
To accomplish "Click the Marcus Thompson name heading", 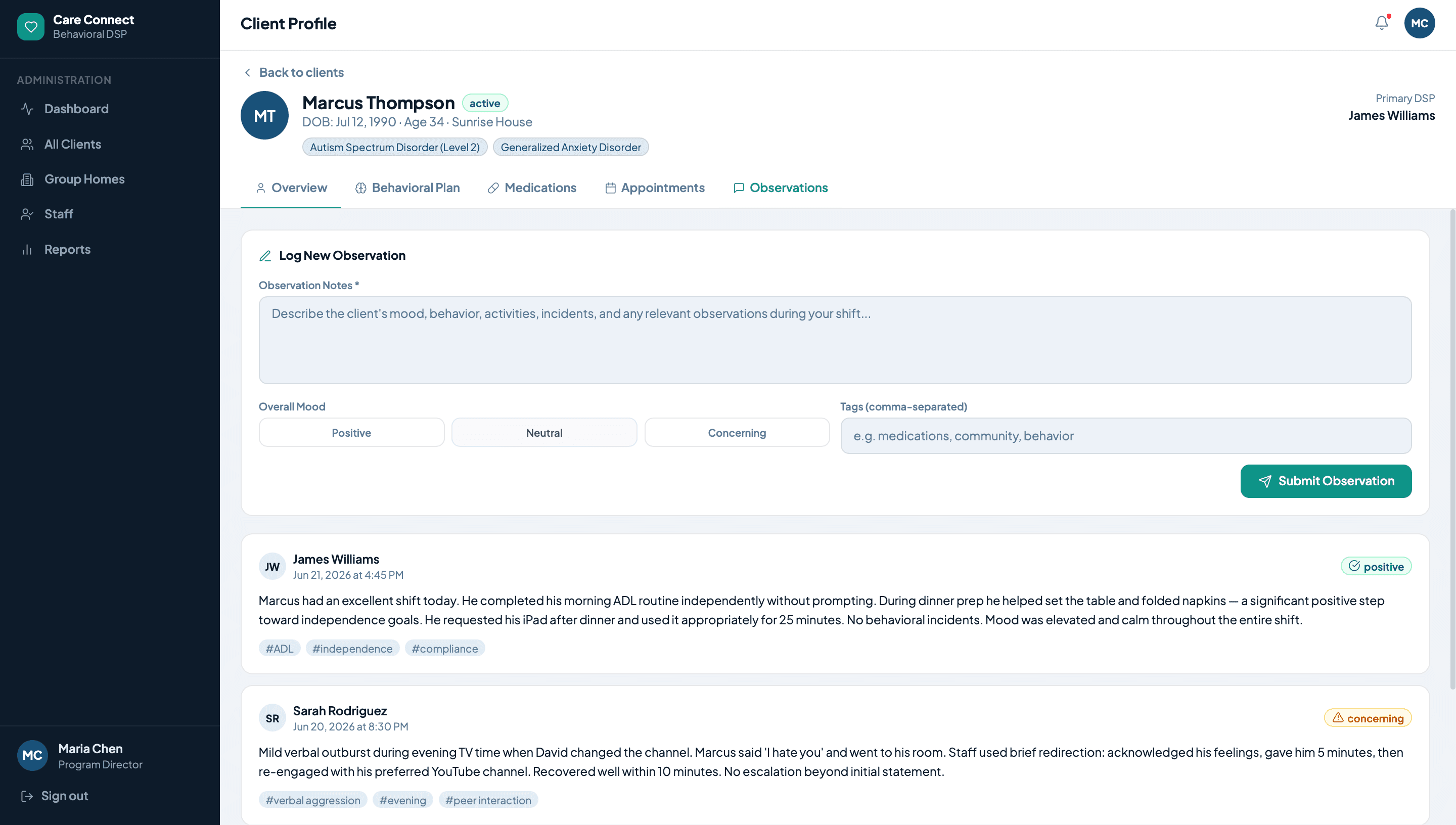I will 379,103.
